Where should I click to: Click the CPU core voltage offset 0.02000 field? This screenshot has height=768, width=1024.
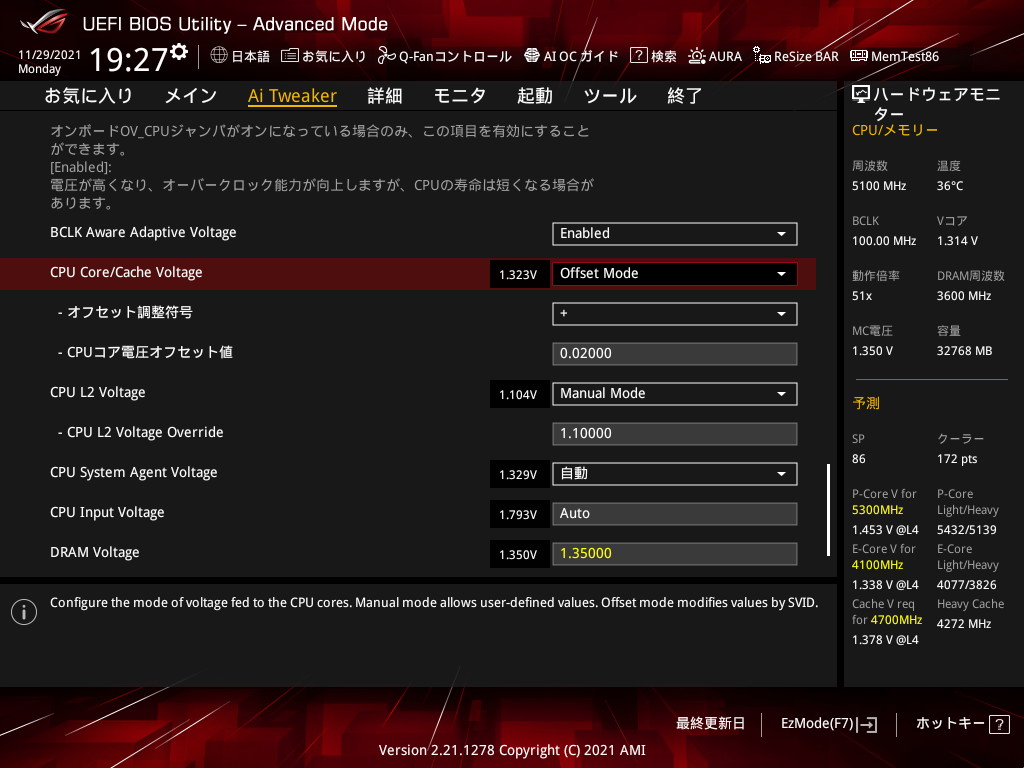pyautogui.click(x=675, y=353)
